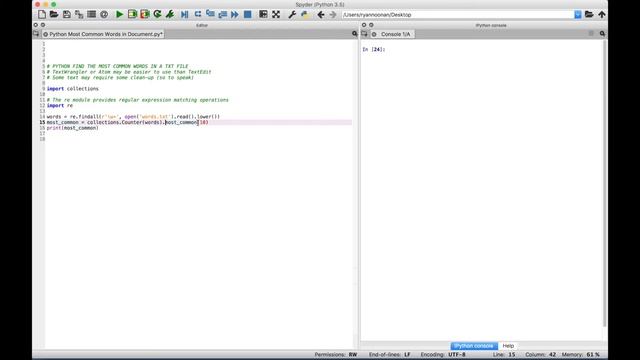
Task: Click line number 15 in the gutter
Action: point(42,122)
